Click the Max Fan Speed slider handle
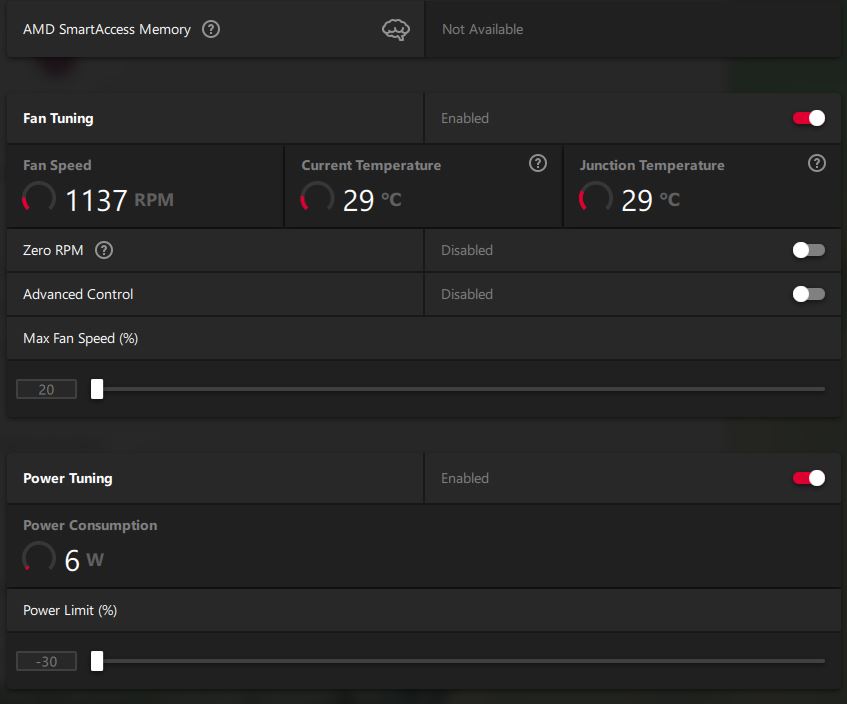847x704 pixels. coord(97,389)
